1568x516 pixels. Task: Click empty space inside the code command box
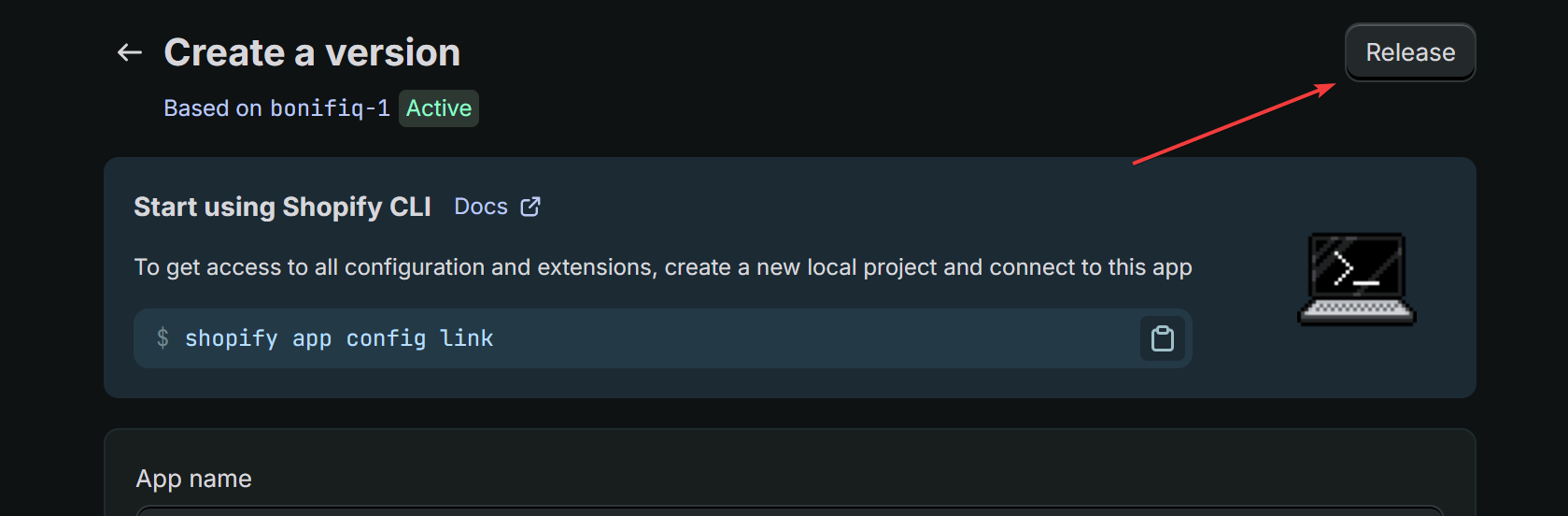pos(812,338)
